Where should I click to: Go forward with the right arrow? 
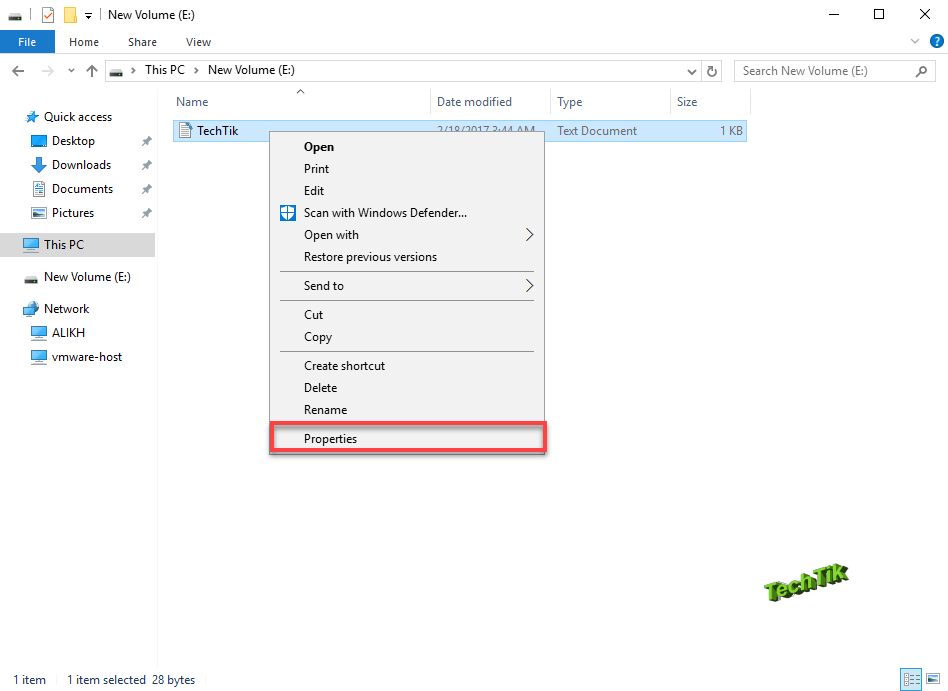[48, 71]
